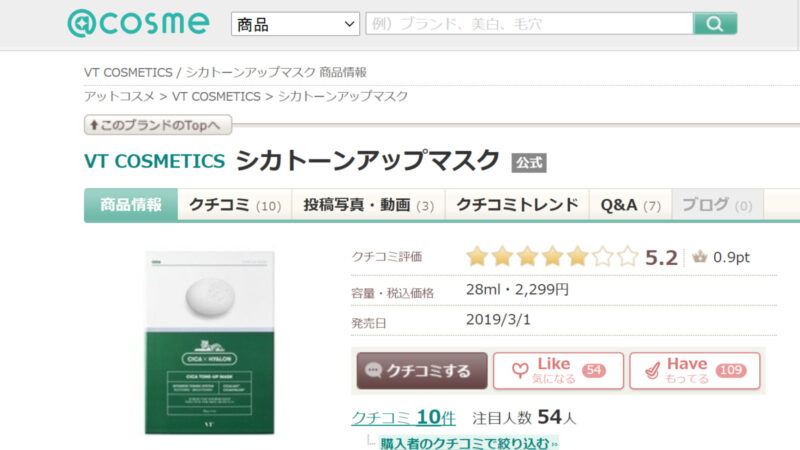Click the クチコミする button

click(x=422, y=371)
